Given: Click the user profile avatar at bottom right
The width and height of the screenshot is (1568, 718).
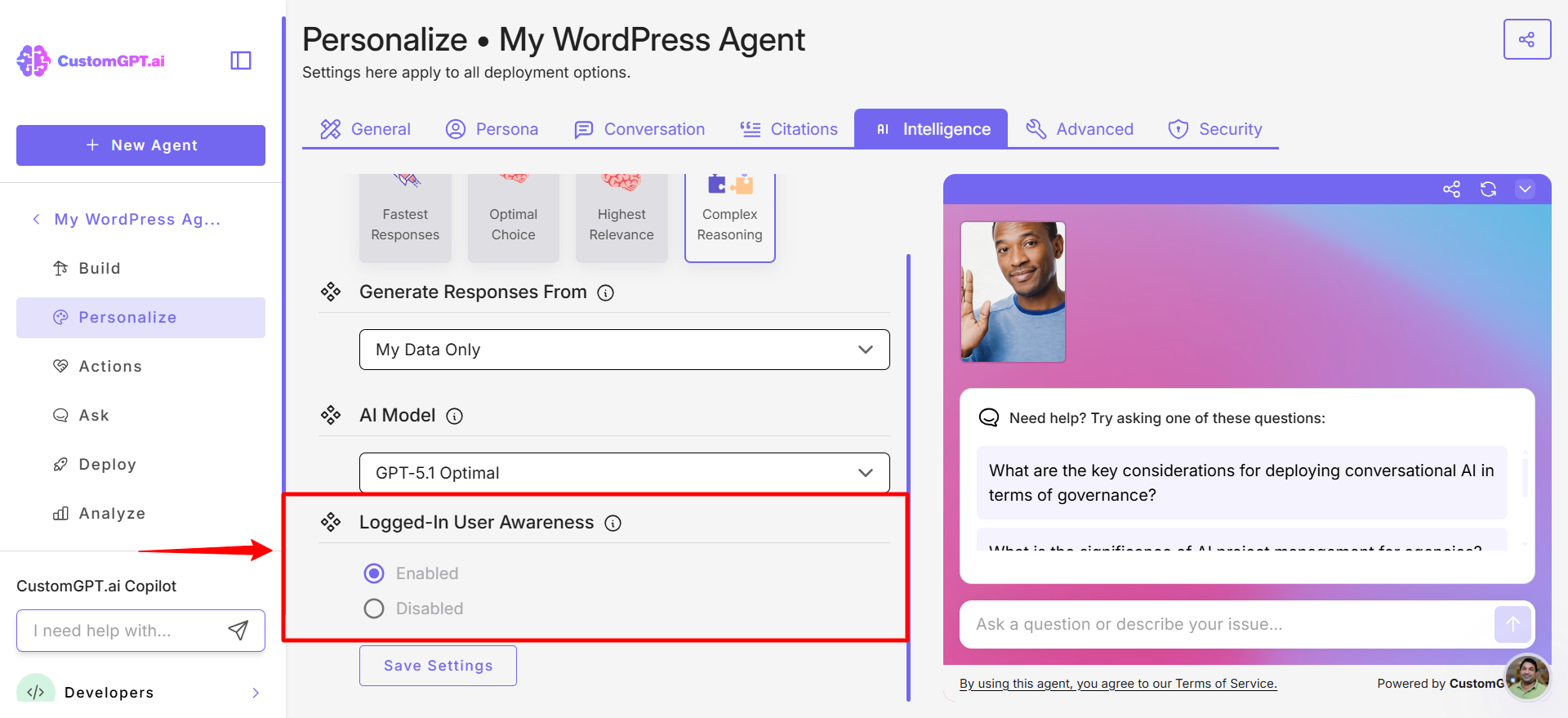Looking at the screenshot, I should coord(1528,677).
